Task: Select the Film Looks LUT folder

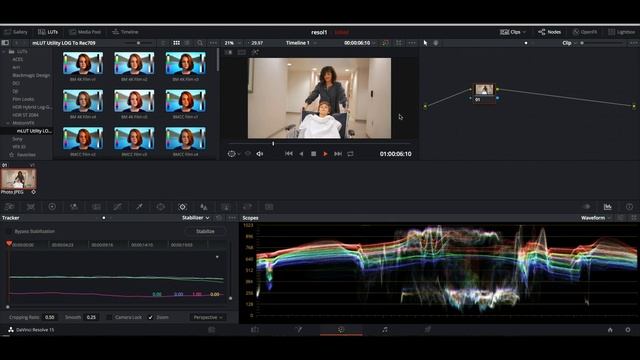Action: tap(23, 99)
